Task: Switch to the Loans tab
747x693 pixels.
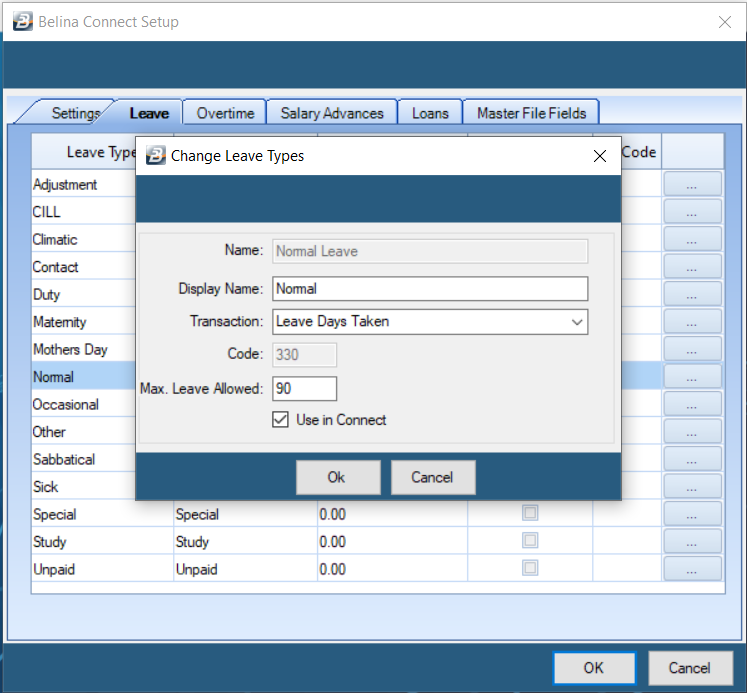Action: 430,113
